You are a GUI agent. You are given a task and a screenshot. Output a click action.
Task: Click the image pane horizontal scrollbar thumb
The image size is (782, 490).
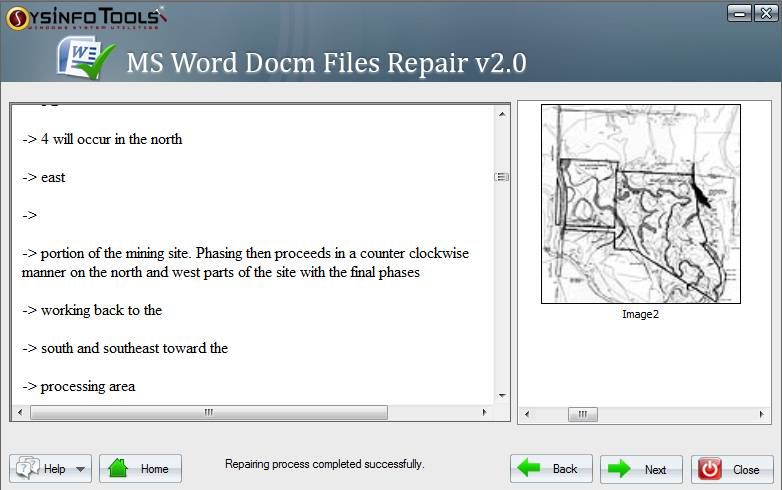pos(583,414)
